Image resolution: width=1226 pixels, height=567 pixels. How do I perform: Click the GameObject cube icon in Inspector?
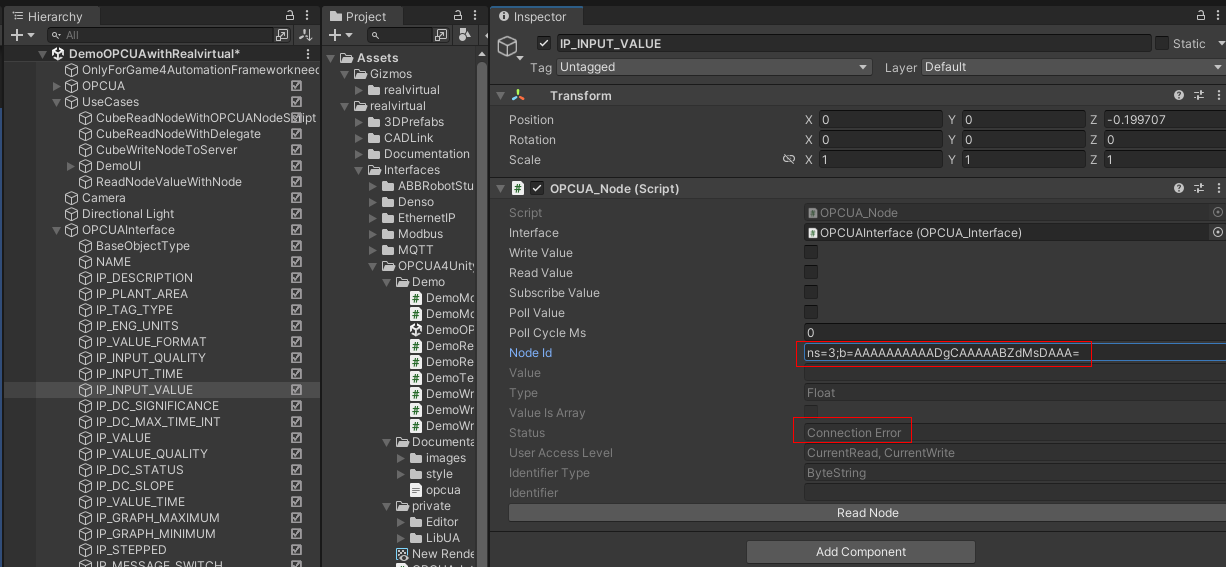point(509,47)
